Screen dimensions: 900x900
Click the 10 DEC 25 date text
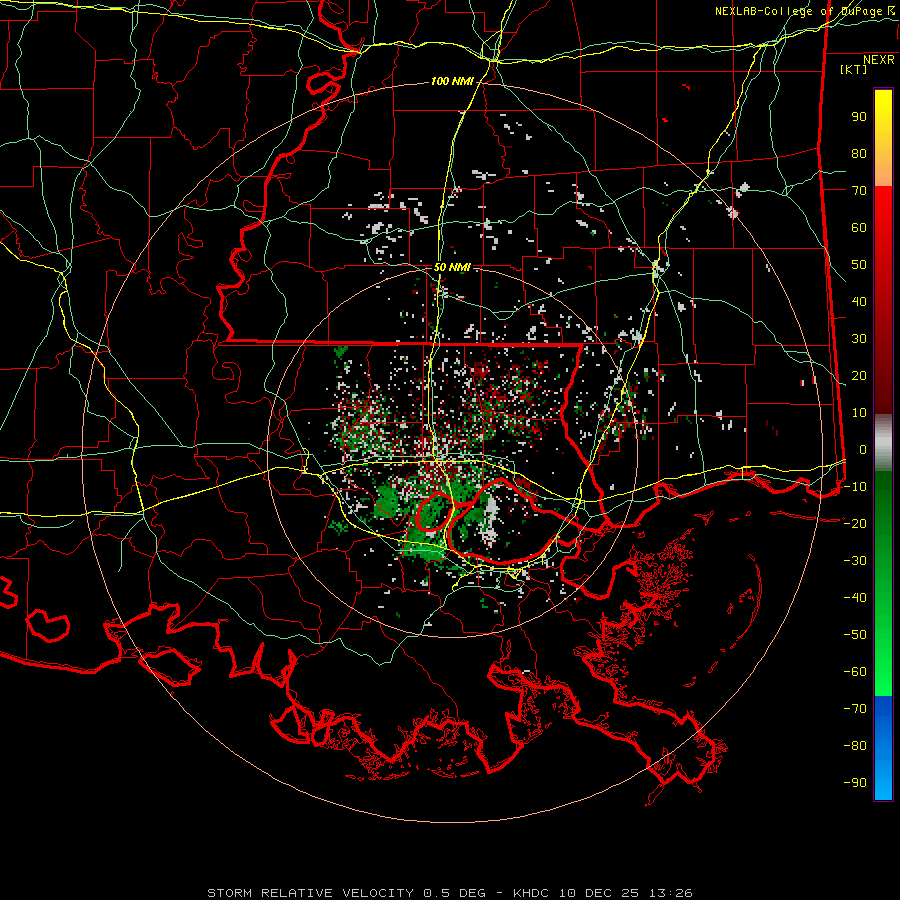[599, 893]
